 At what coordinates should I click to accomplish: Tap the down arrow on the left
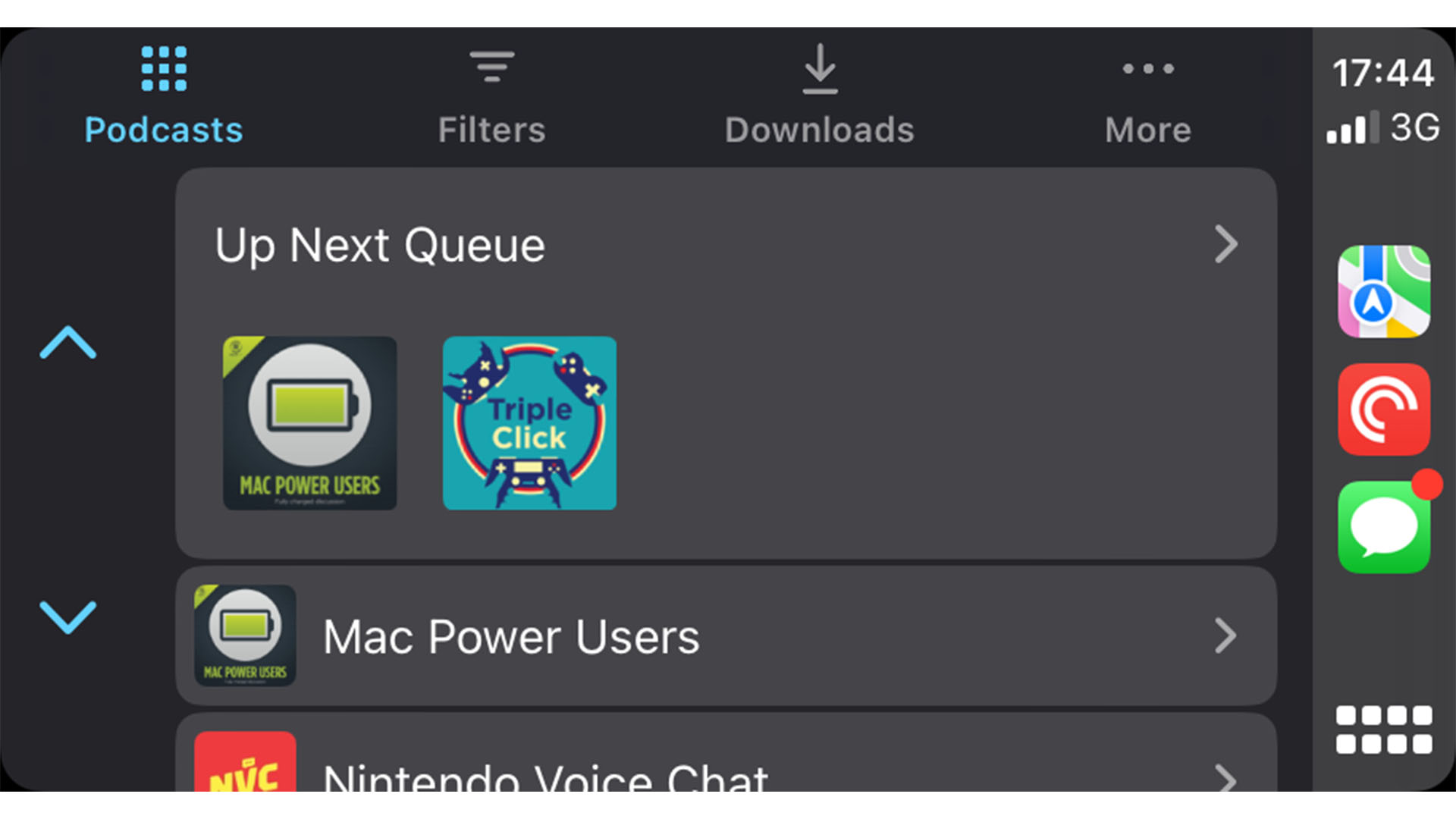[x=68, y=617]
